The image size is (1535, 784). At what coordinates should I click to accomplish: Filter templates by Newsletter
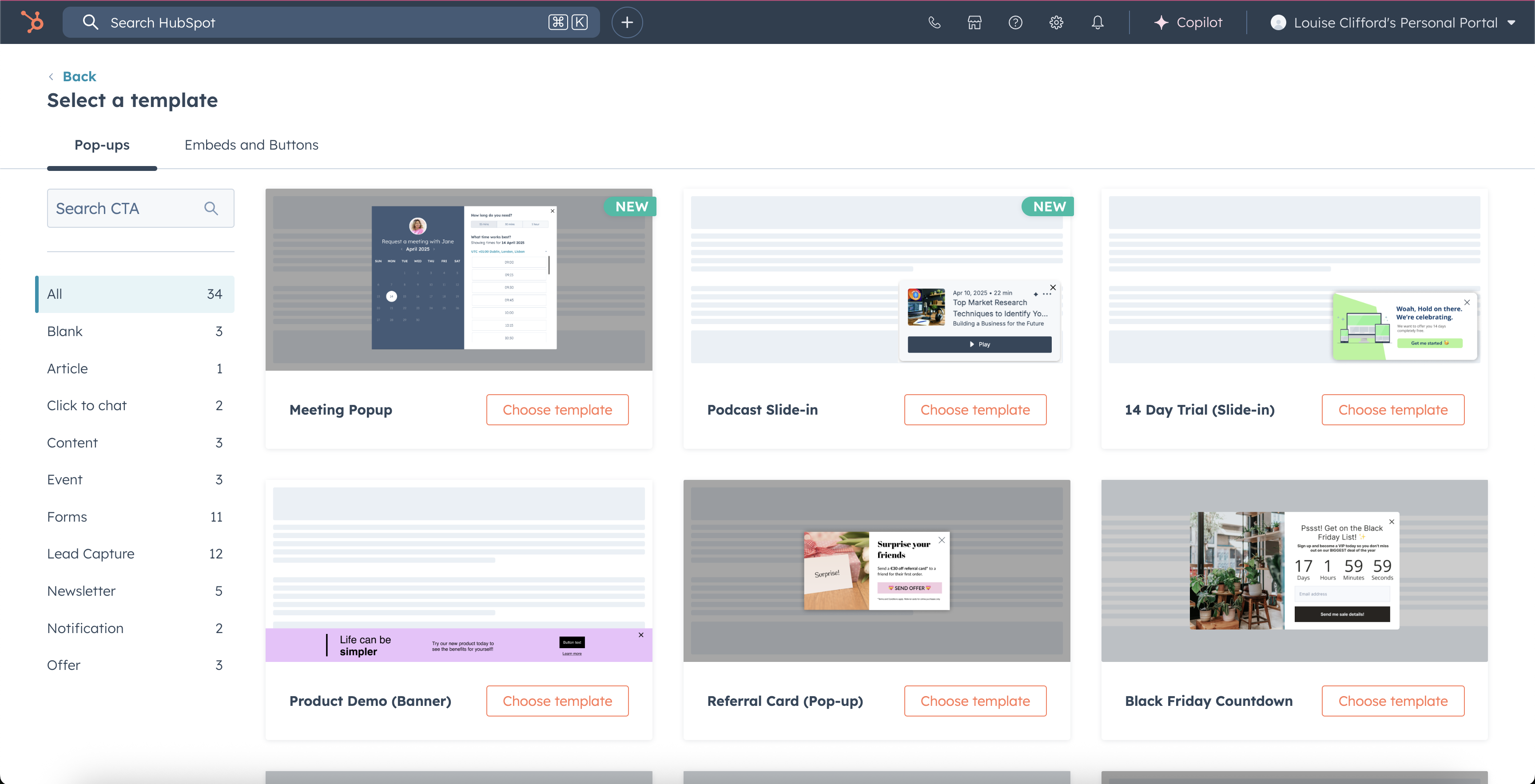(135, 591)
